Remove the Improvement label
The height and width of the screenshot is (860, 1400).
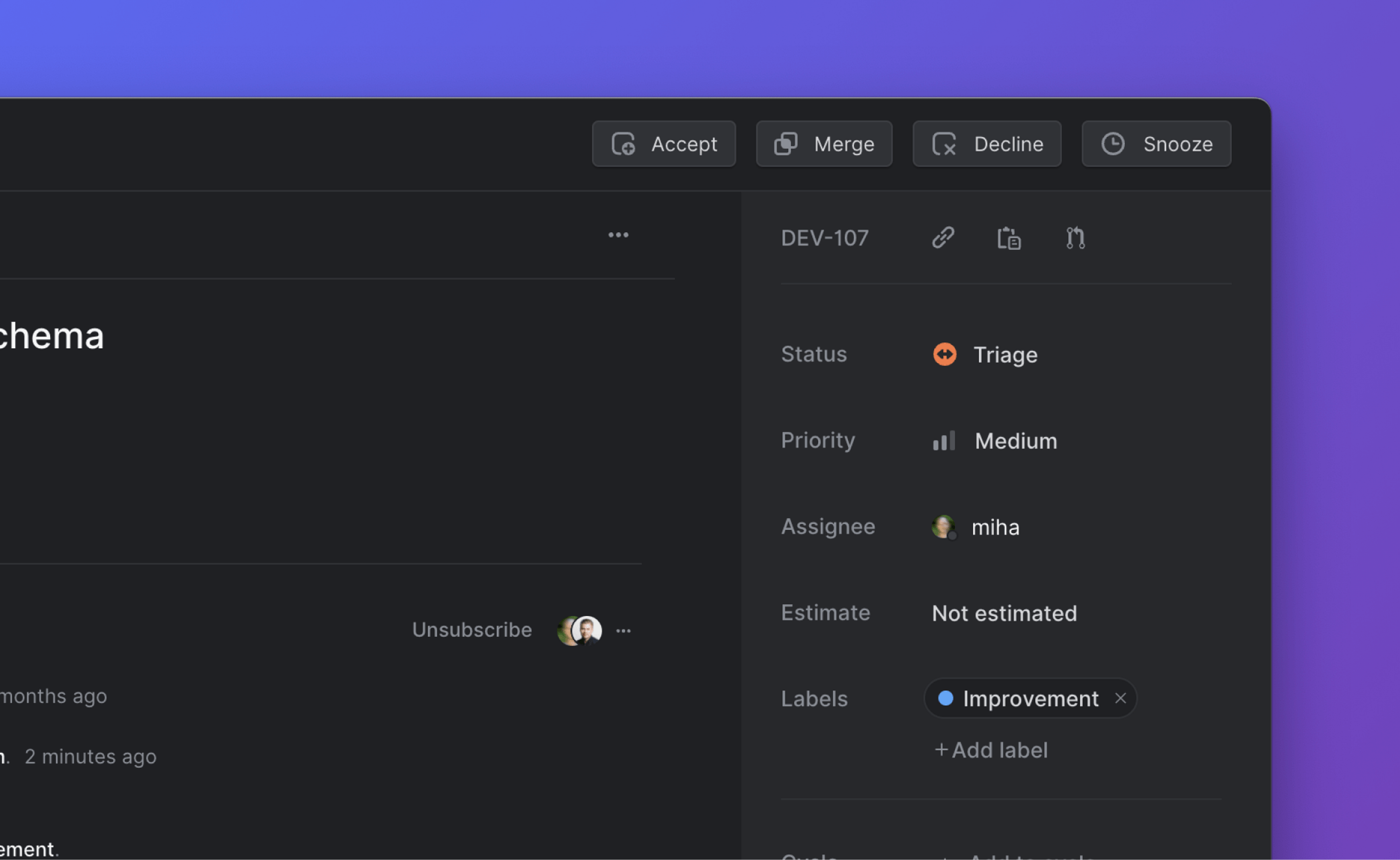[1120, 699]
